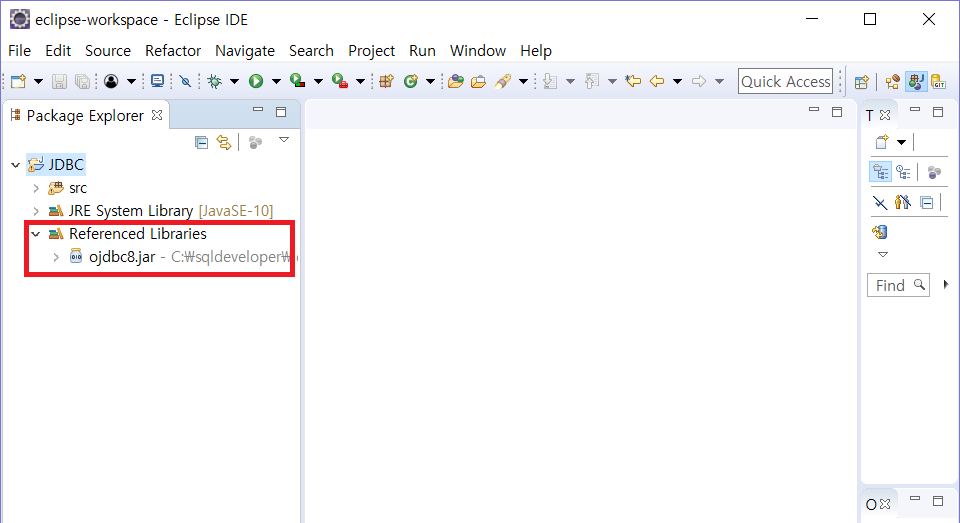Open Package Explorer View Menu triangle
The image size is (960, 523).
(284, 140)
